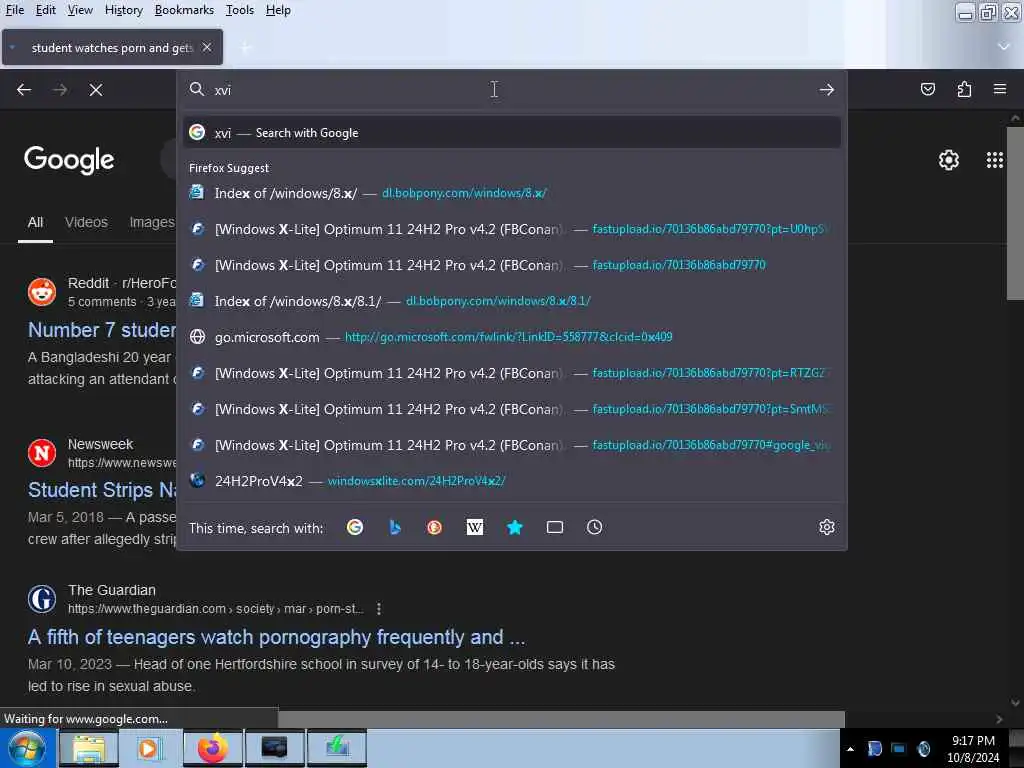1024x768 pixels.
Task: Select Windows X-Lite suggestion fastupload.io/70136b86abd79770
Action: point(511,265)
